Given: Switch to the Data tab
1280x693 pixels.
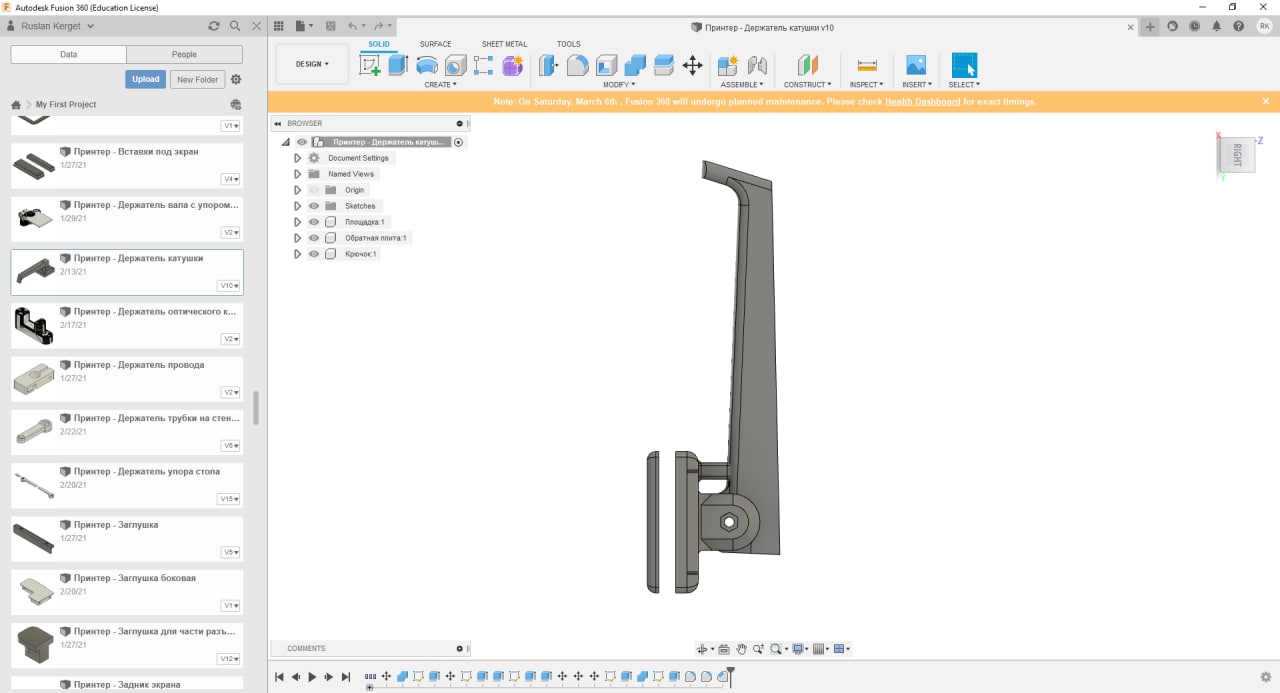Looking at the screenshot, I should tap(68, 54).
